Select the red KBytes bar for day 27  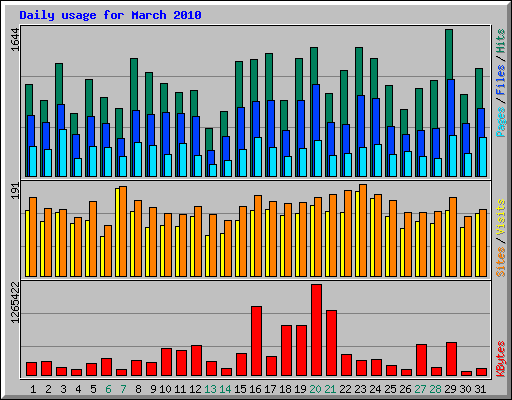click(421, 360)
